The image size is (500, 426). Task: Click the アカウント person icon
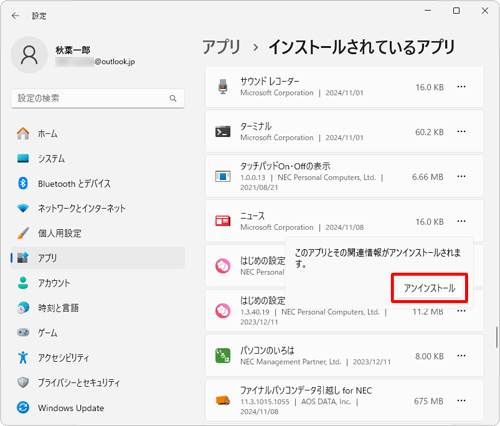tap(23, 283)
